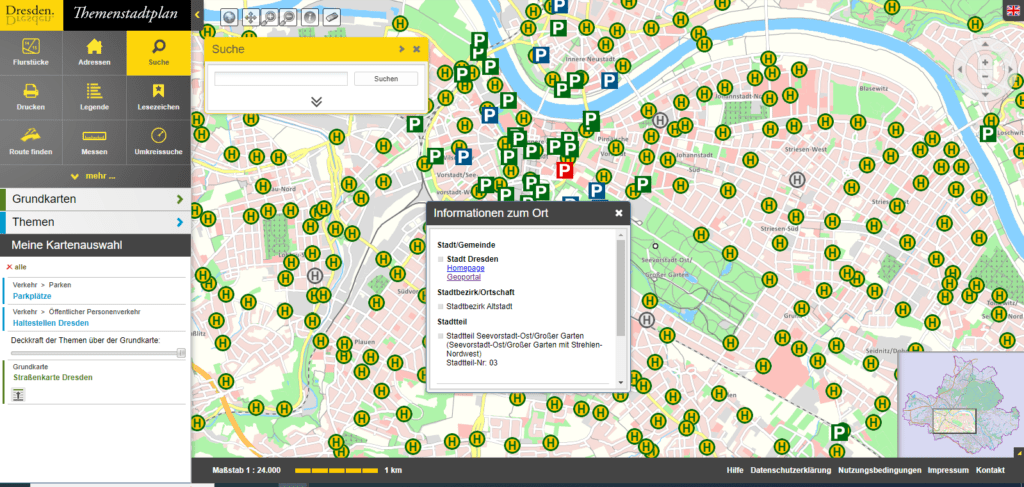
Task: Click the globe full-extent map button
Action: pos(230,18)
